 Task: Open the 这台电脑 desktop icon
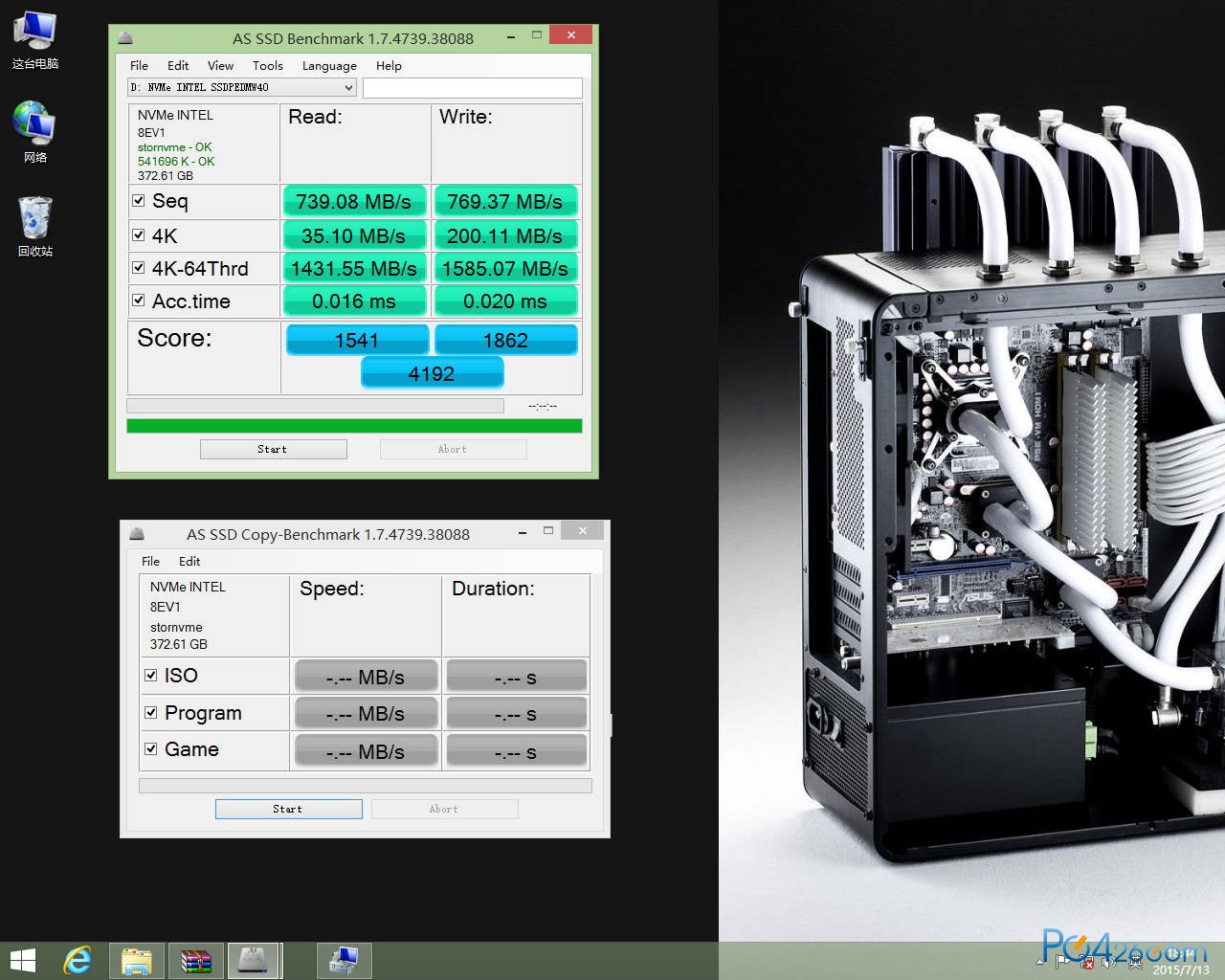point(35,39)
